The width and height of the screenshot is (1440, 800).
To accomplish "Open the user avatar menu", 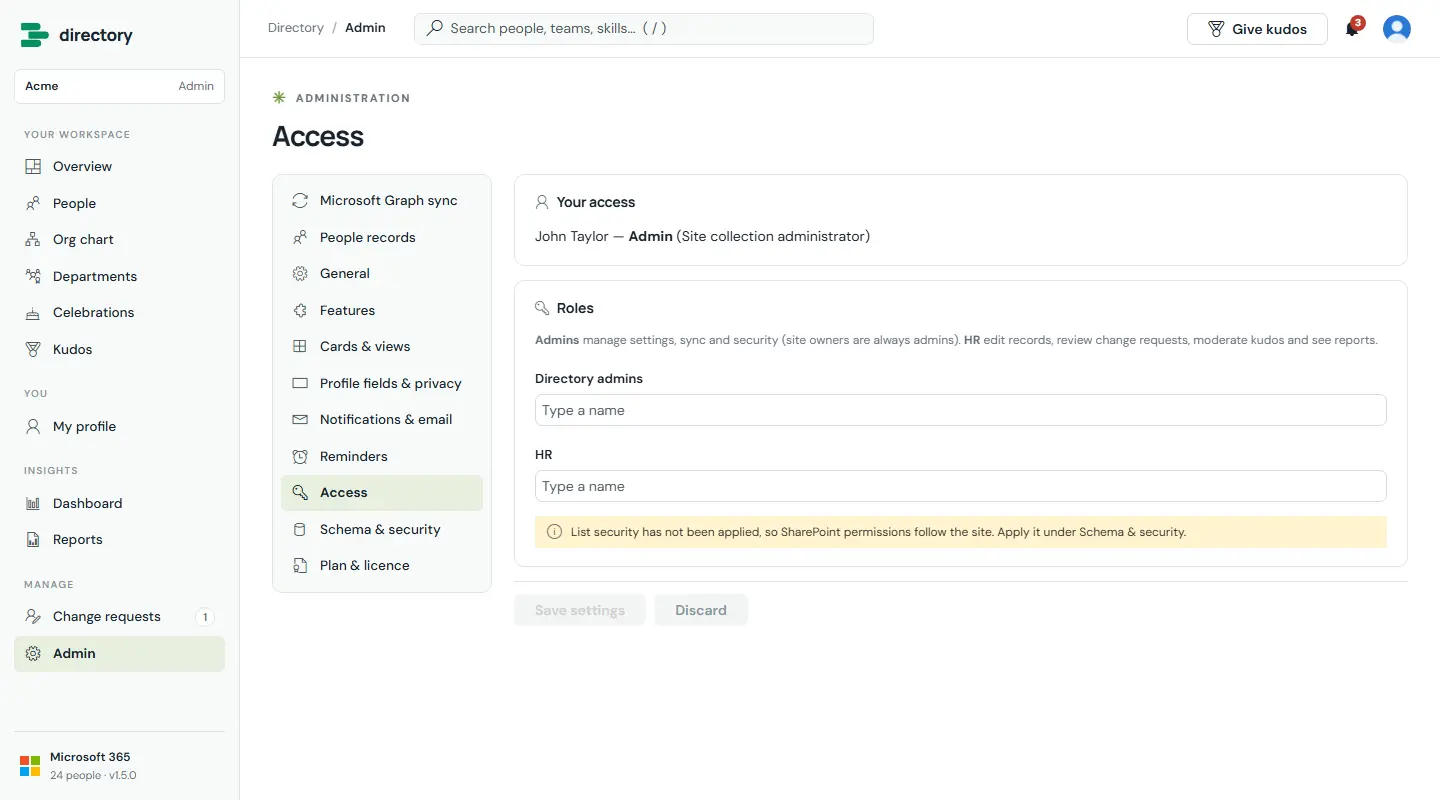I will (x=1397, y=29).
